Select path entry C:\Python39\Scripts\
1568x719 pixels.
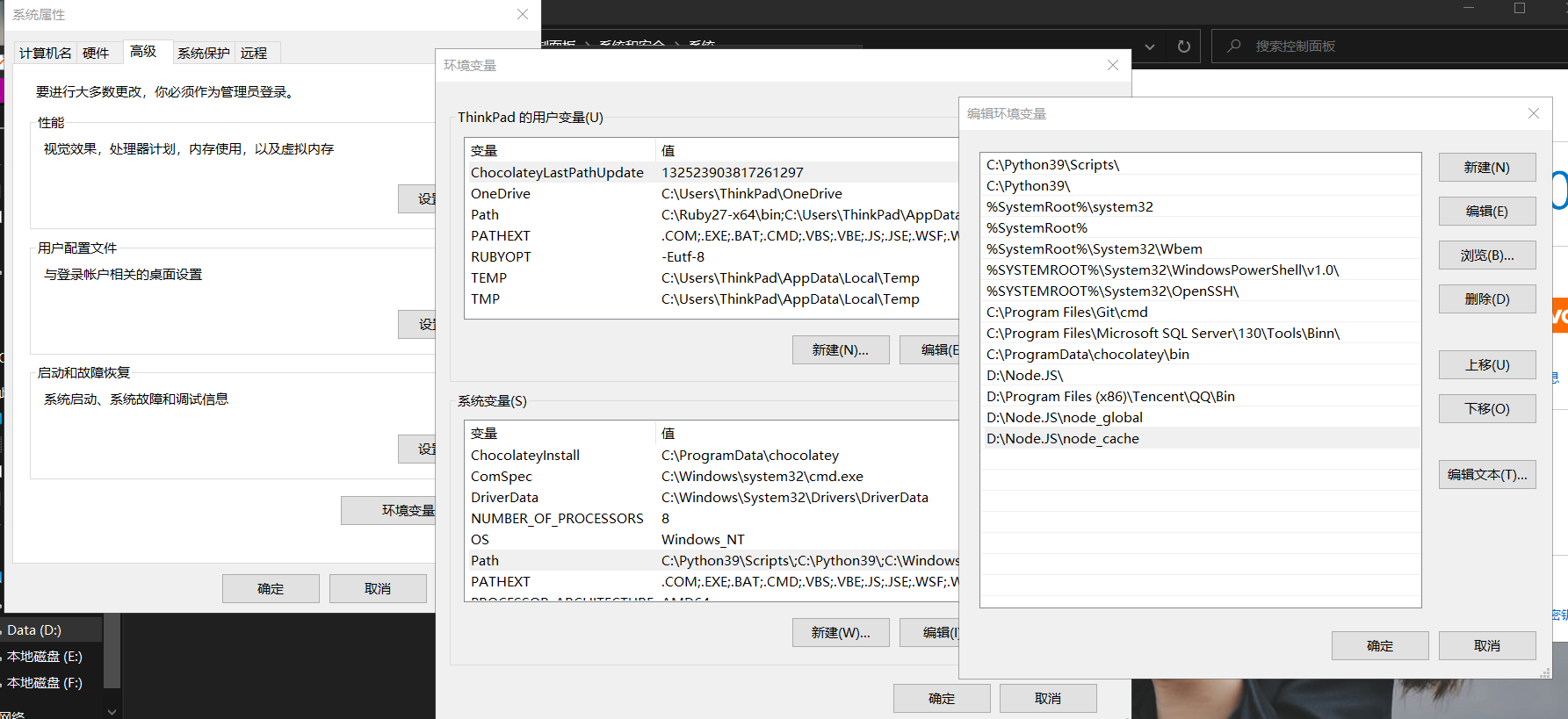tap(1200, 164)
